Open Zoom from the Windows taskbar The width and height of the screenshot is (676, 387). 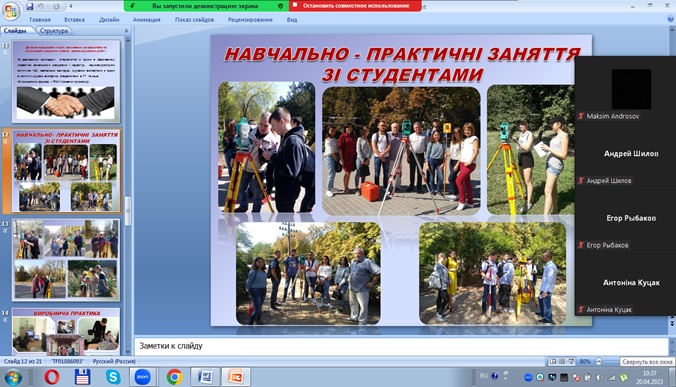point(142,377)
